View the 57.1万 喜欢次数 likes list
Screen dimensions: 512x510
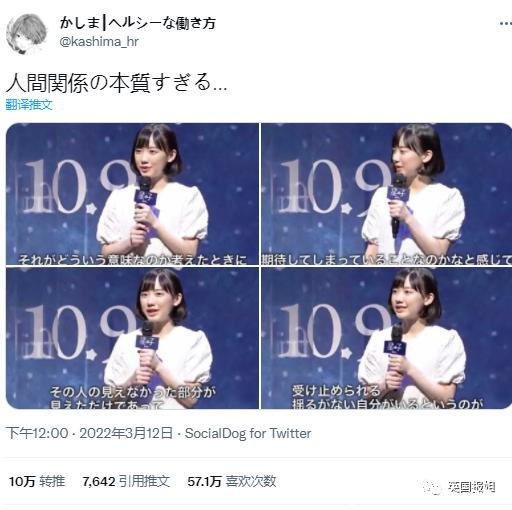232,481
